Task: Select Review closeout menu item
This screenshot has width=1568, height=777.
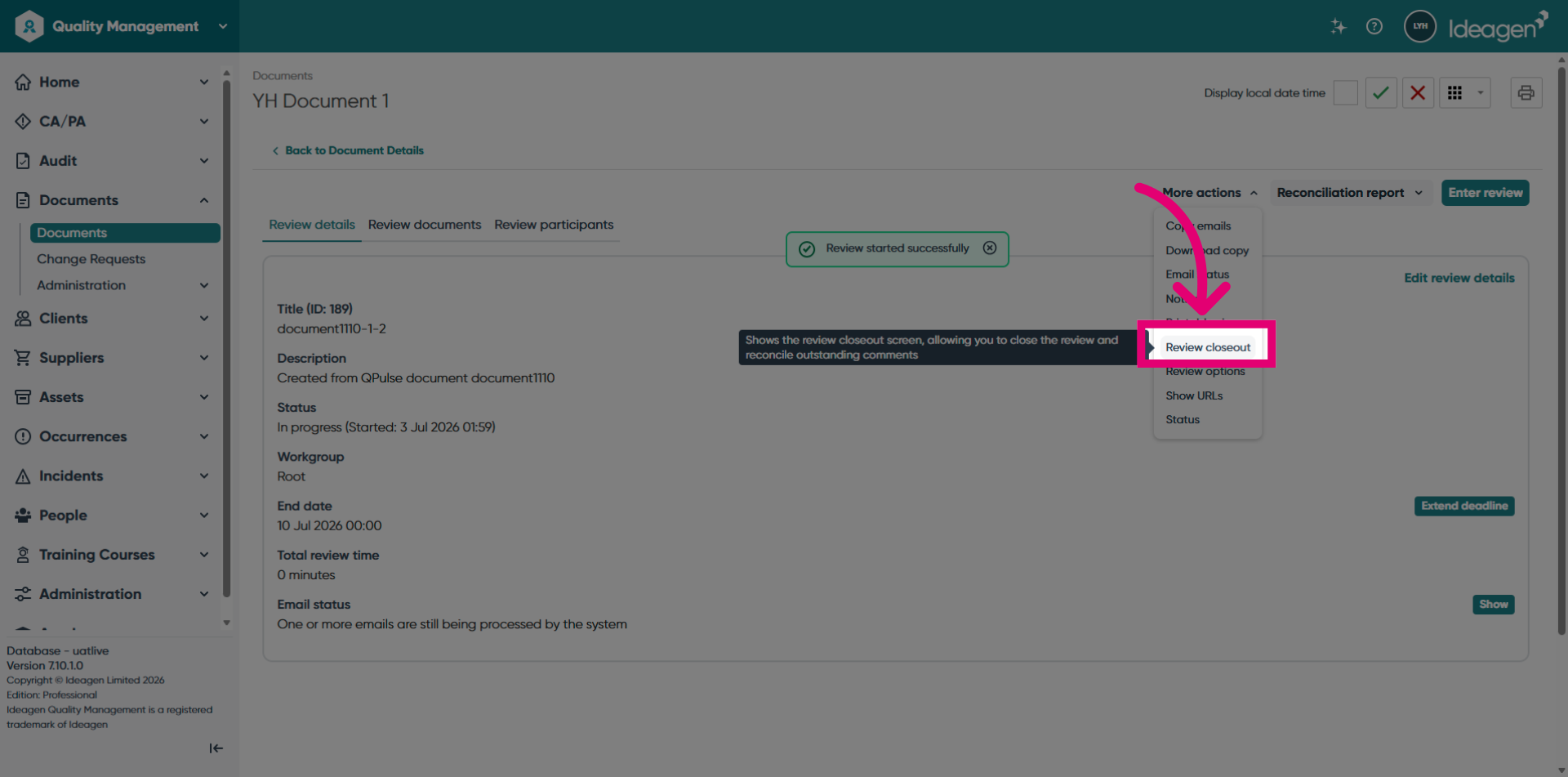Action: pos(1208,347)
